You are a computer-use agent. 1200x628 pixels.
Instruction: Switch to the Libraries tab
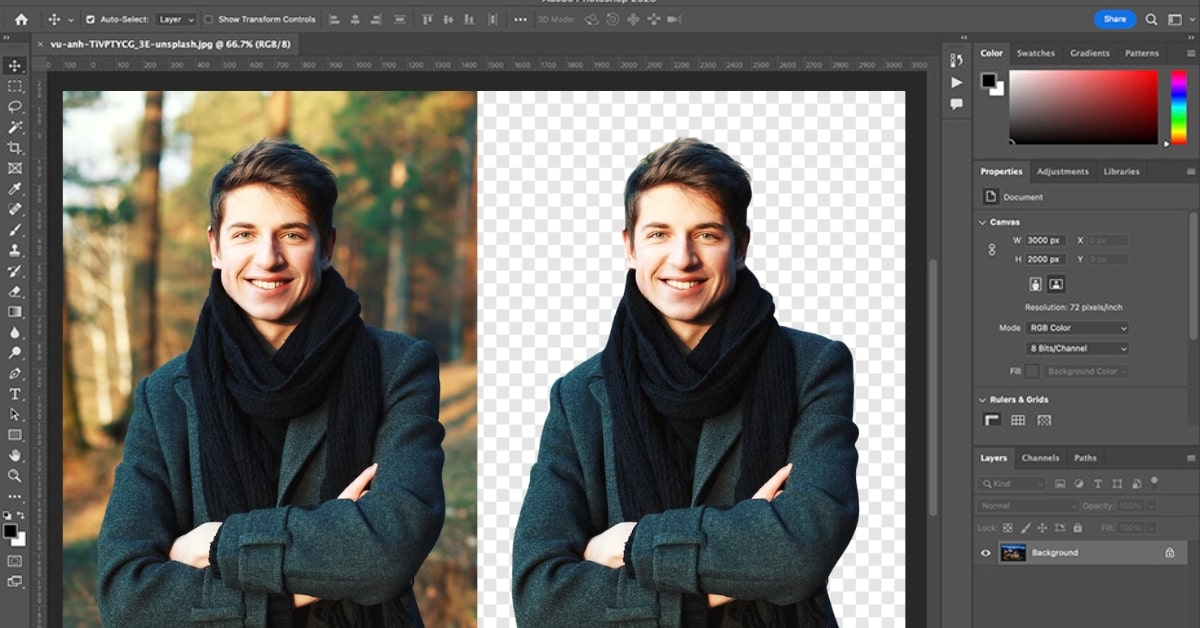[1121, 172]
